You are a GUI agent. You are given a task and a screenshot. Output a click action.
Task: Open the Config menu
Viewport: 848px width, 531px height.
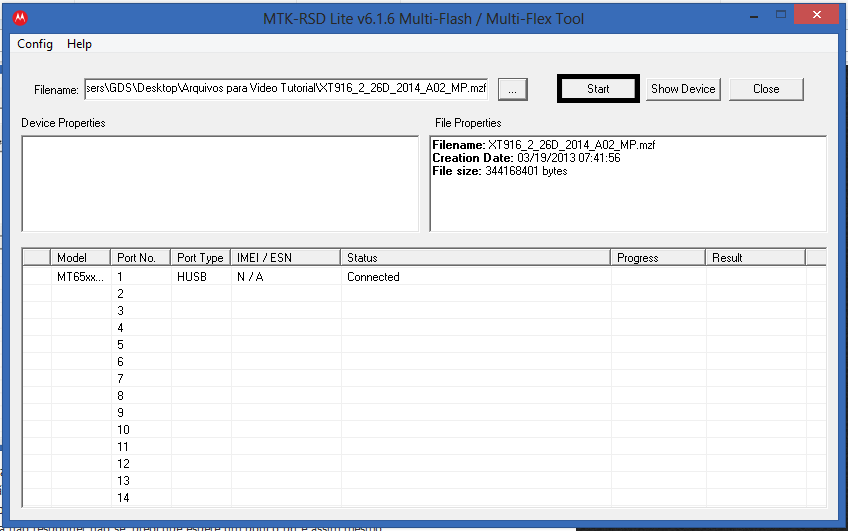pyautogui.click(x=35, y=44)
